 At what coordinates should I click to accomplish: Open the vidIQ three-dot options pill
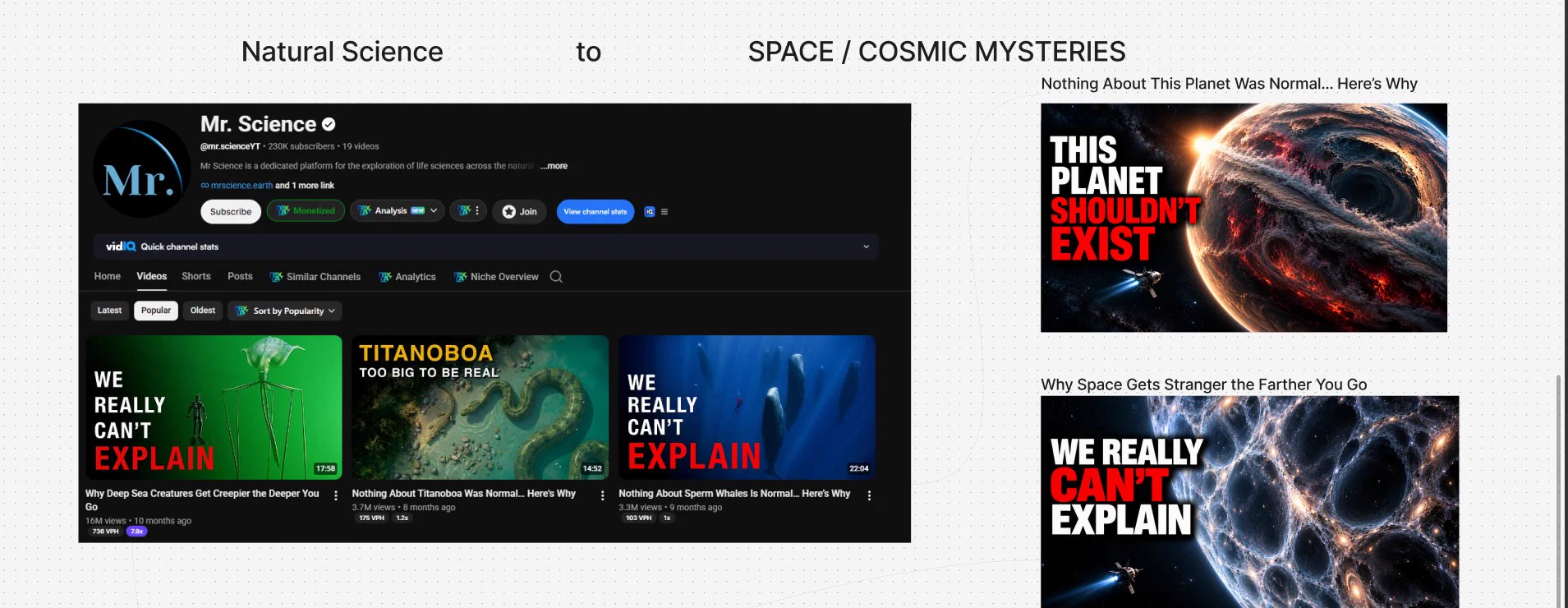468,211
